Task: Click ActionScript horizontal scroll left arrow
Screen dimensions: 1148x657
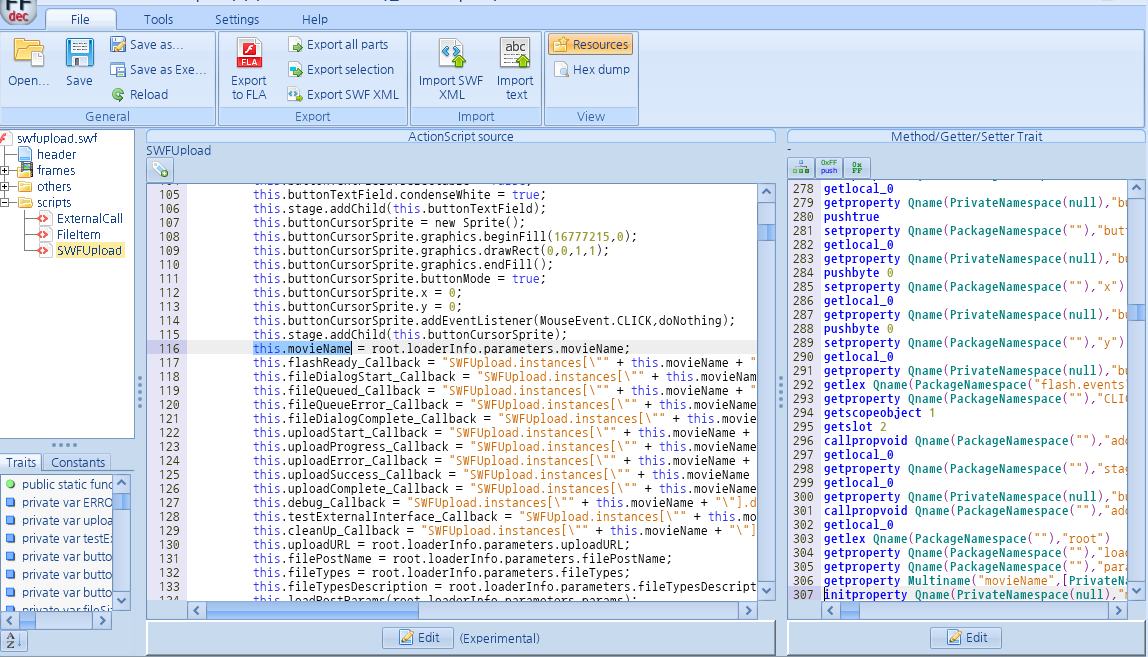Action: 196,610
